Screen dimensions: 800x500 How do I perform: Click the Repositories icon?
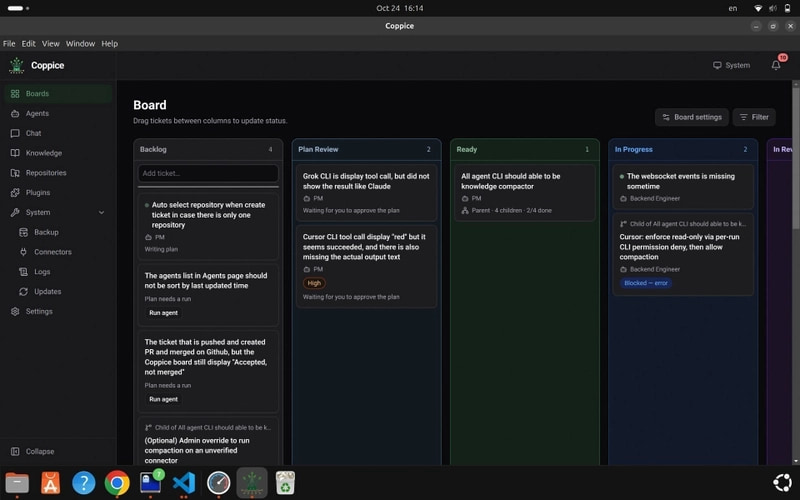15,173
